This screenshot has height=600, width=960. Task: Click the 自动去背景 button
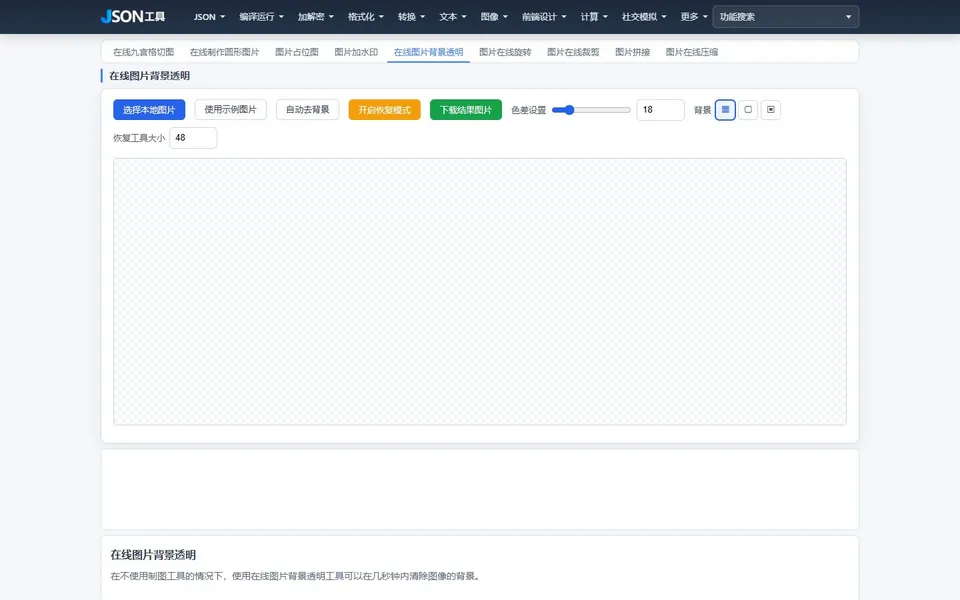[308, 110]
